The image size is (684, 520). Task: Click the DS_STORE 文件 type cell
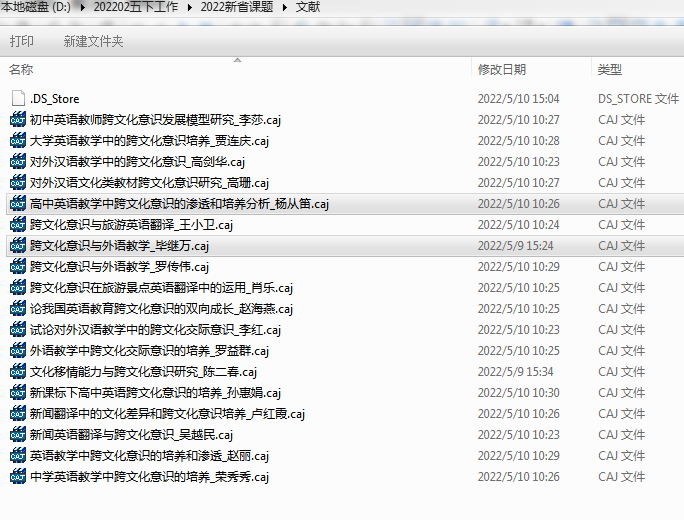pyautogui.click(x=639, y=99)
